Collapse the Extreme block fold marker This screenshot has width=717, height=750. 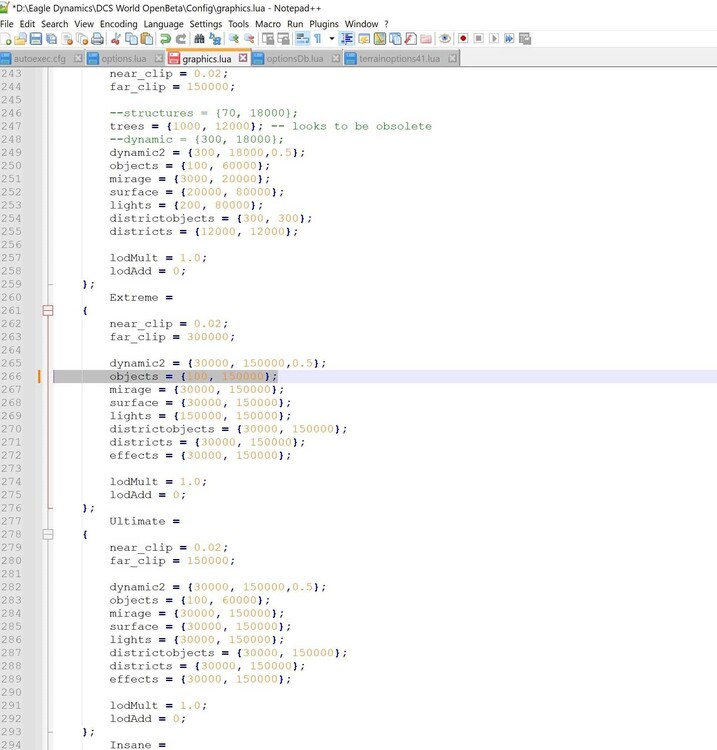pos(46,311)
